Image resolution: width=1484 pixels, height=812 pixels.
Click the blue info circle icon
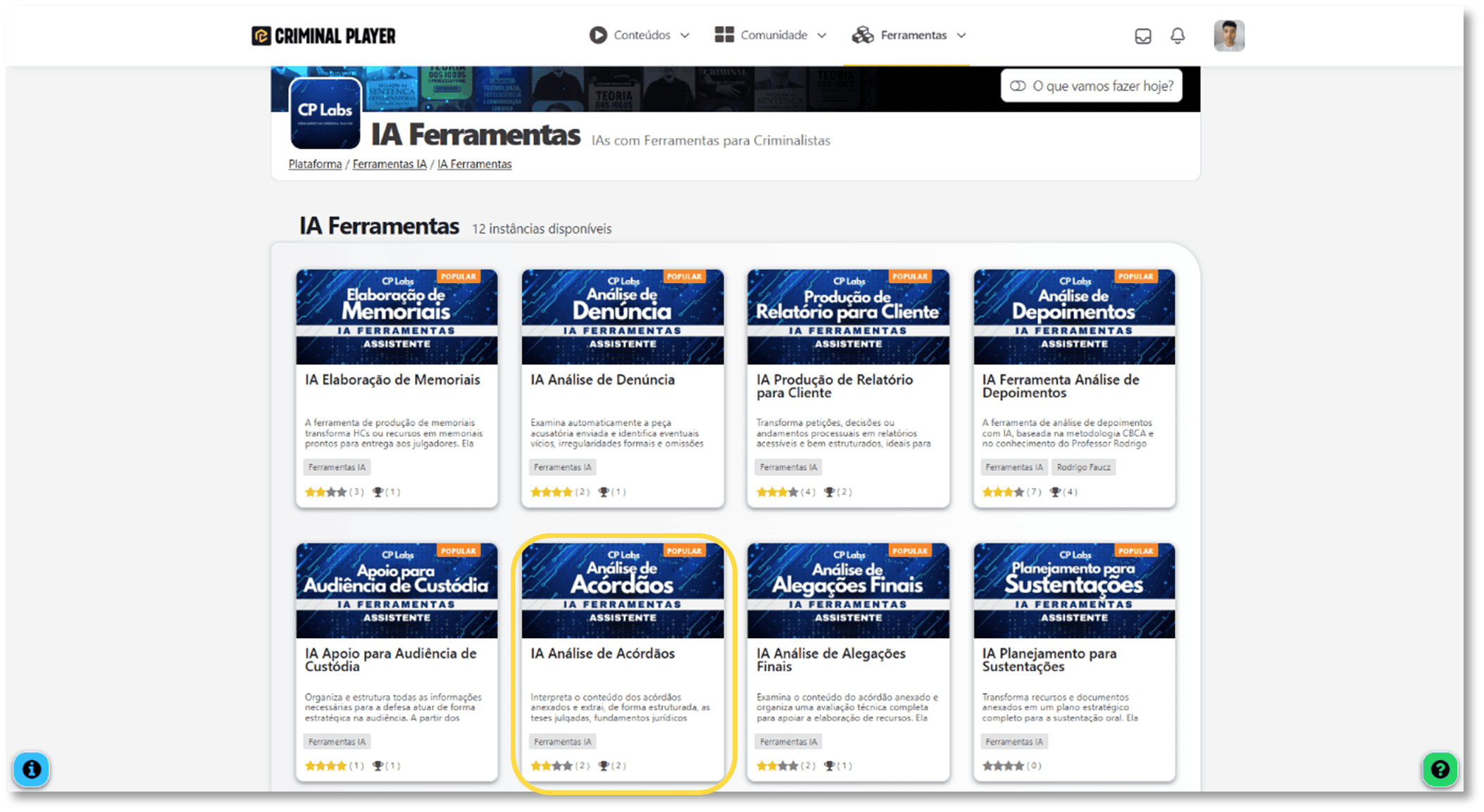[x=32, y=769]
